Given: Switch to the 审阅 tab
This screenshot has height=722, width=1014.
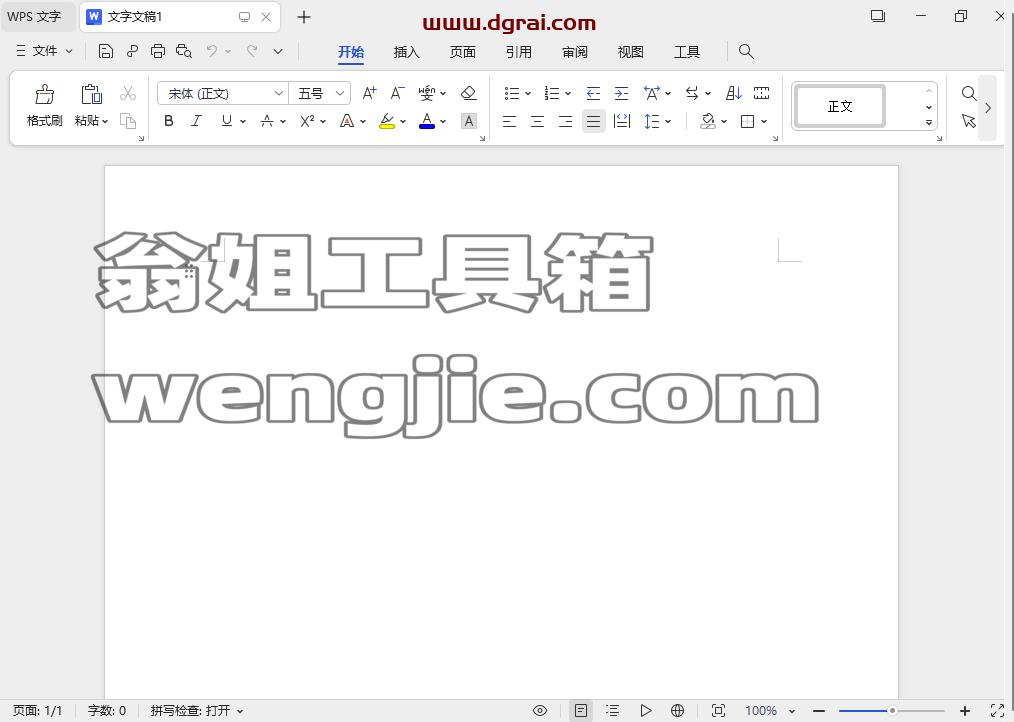Looking at the screenshot, I should [x=575, y=52].
